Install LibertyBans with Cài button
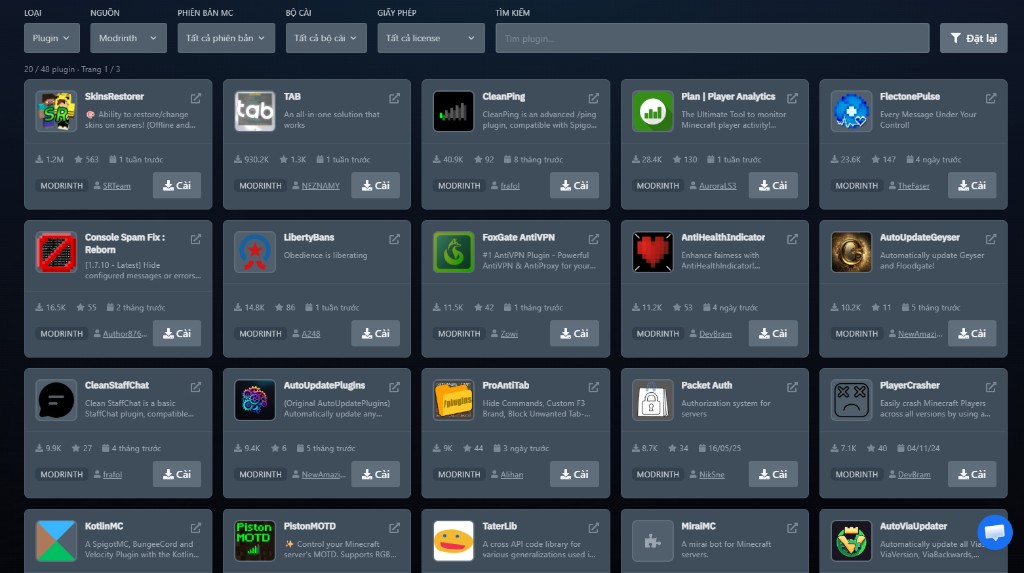The width and height of the screenshot is (1024, 573). pyautogui.click(x=376, y=333)
